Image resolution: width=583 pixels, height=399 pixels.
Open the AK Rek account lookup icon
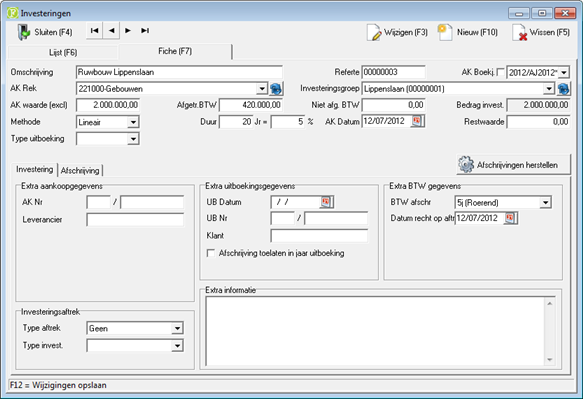tap(276, 89)
